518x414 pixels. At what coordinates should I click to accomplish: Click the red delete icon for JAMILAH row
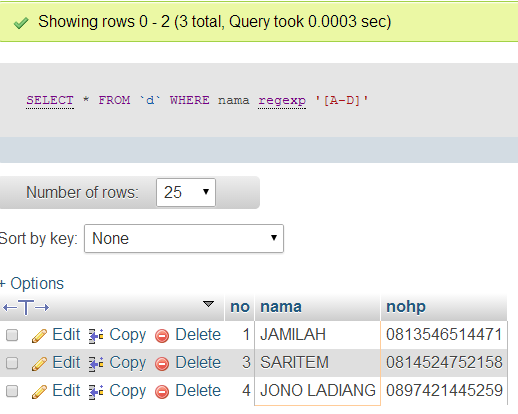(162, 336)
